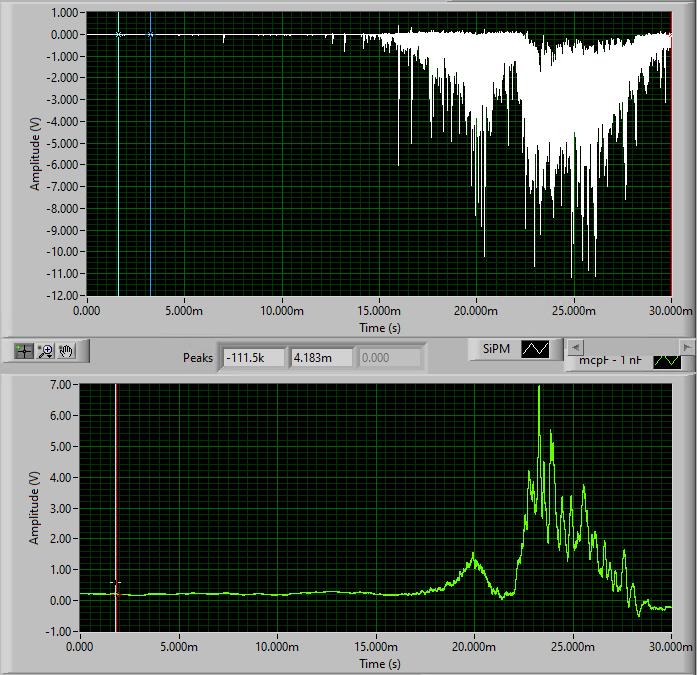Select the cursor movement tool in graph palette
The image size is (697, 675).
(24, 351)
